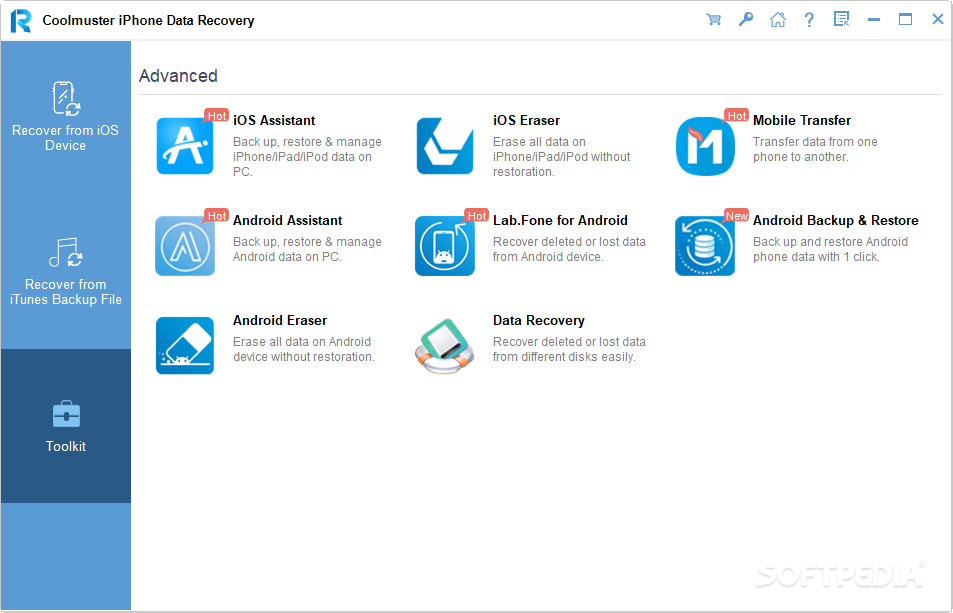Click the Lab.Fone for Android title
Viewport: 953px width, 613px height.
pos(560,221)
